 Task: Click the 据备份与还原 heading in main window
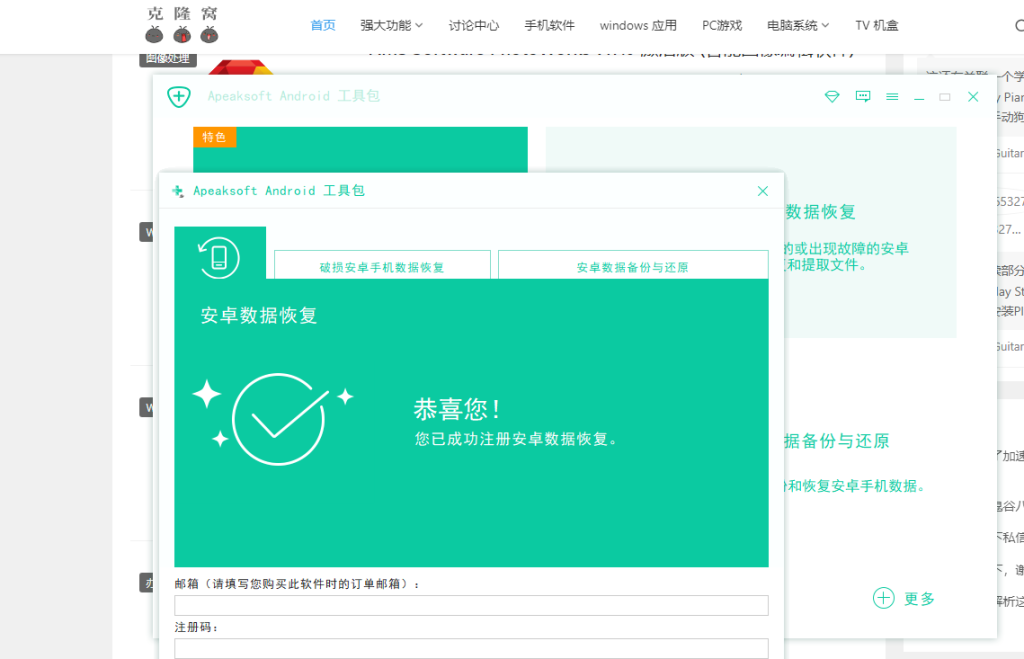[837, 441]
